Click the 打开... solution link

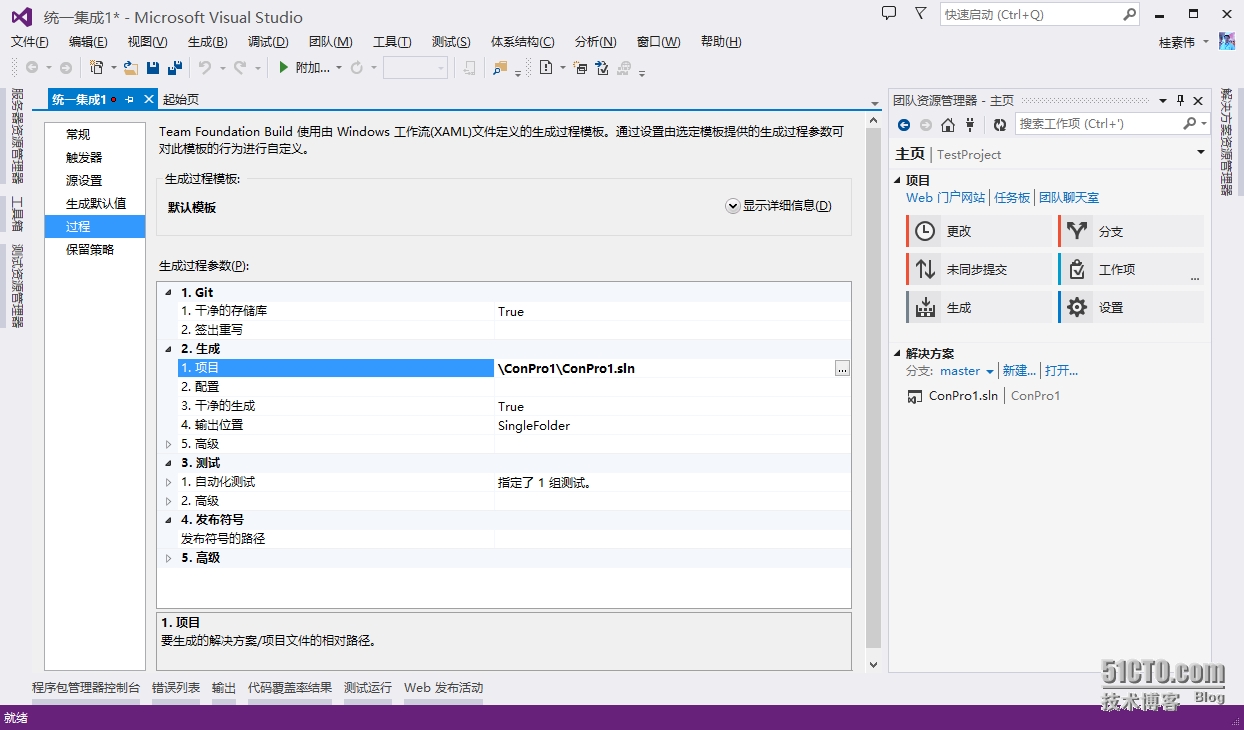(x=1061, y=371)
